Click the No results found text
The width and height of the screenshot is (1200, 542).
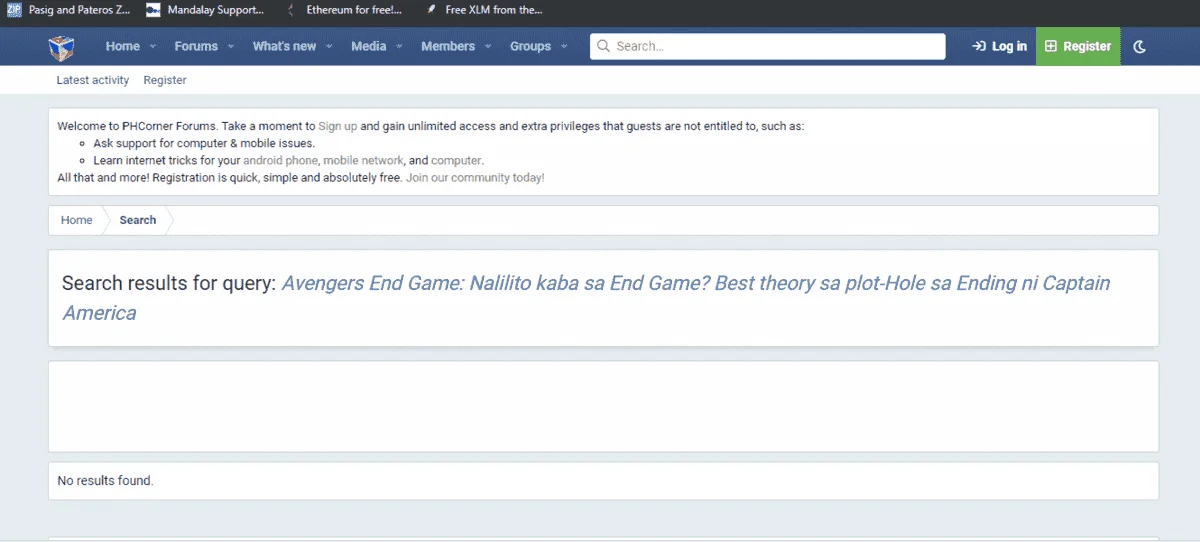pos(105,481)
